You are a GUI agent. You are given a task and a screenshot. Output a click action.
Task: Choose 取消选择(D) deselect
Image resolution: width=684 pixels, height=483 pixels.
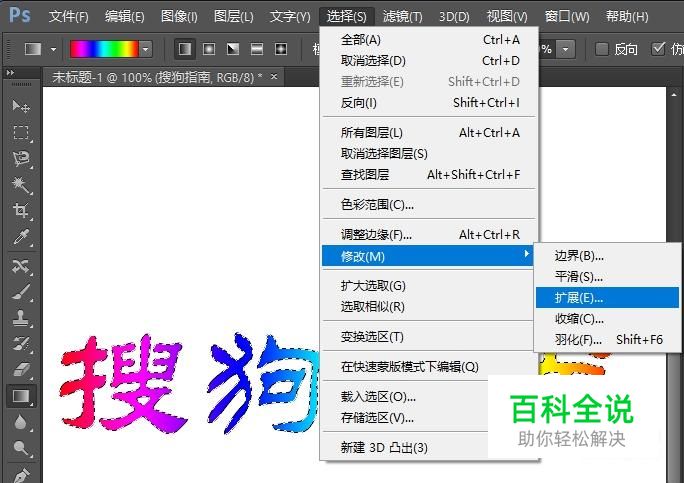tap(429, 61)
